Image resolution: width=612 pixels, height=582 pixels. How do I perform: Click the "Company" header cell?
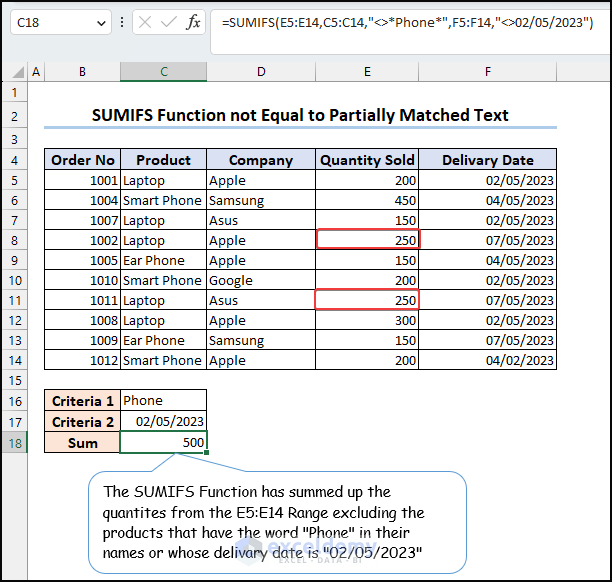coord(261,160)
